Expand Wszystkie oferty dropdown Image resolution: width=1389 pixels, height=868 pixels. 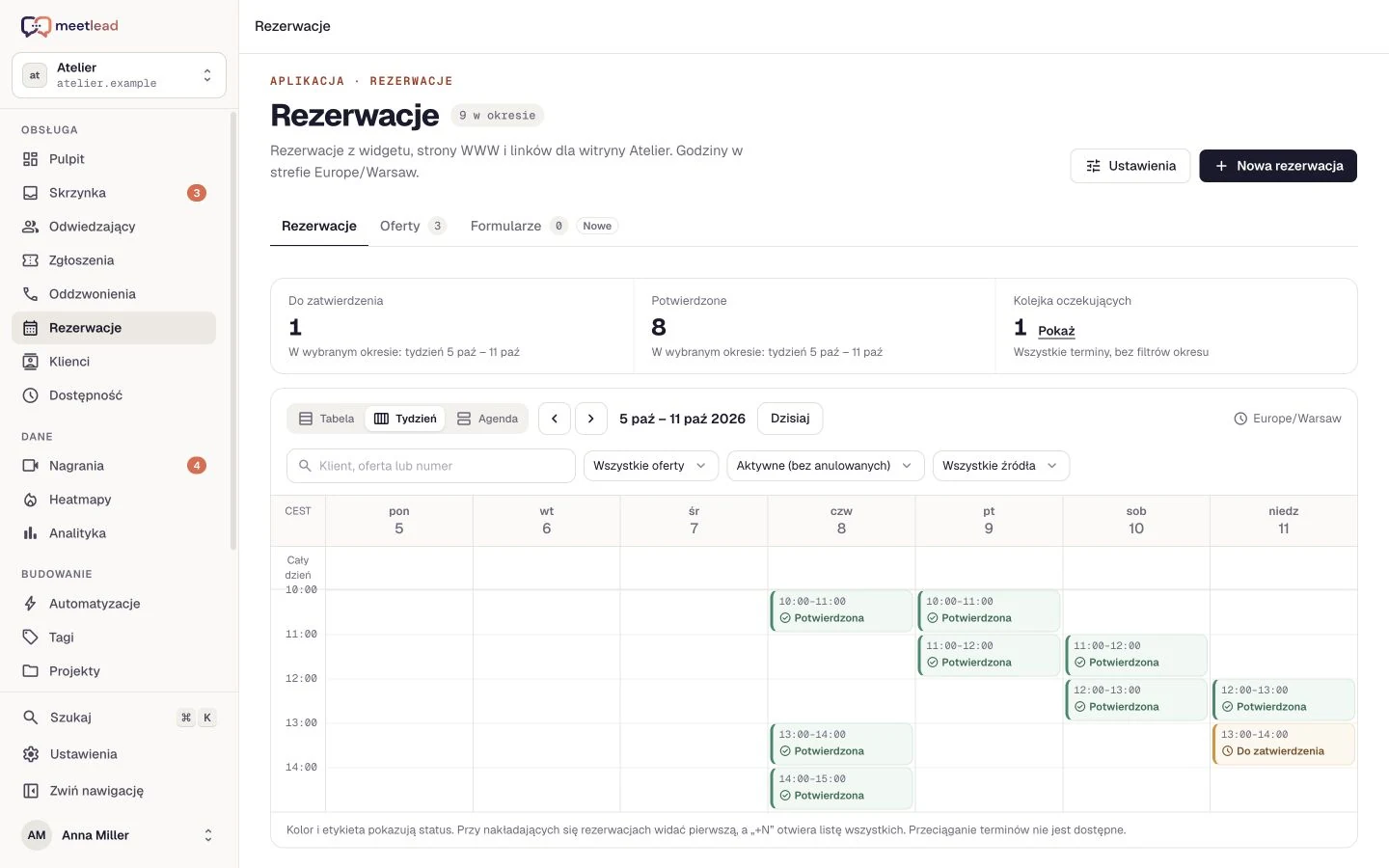651,466
